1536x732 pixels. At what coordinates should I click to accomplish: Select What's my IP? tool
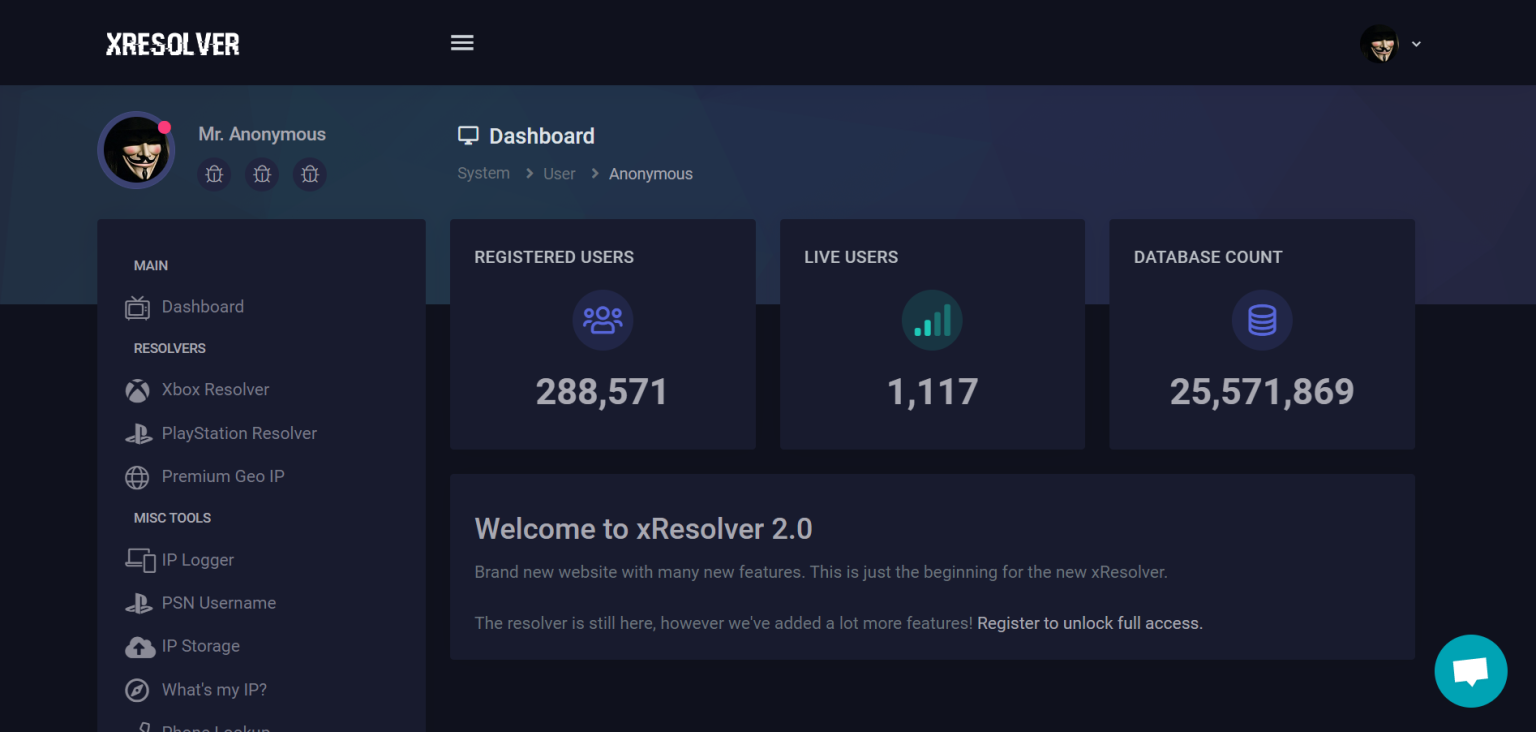(x=214, y=690)
